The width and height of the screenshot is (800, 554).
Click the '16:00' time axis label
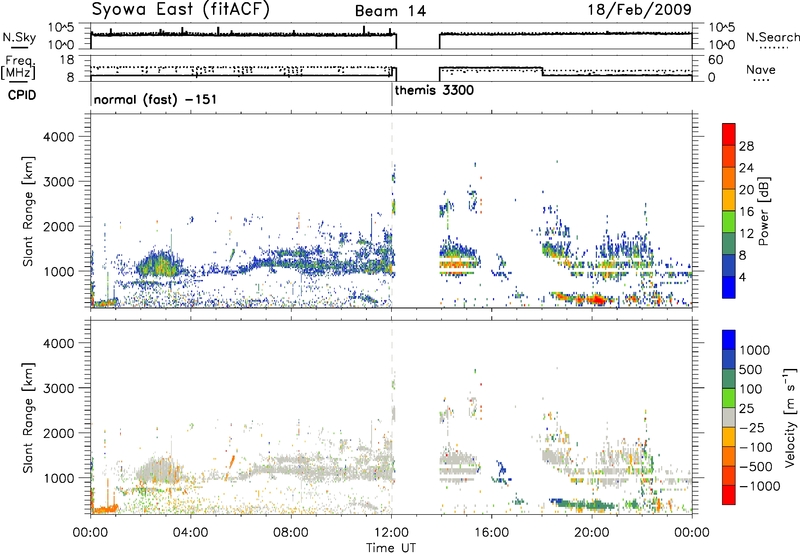[491, 533]
